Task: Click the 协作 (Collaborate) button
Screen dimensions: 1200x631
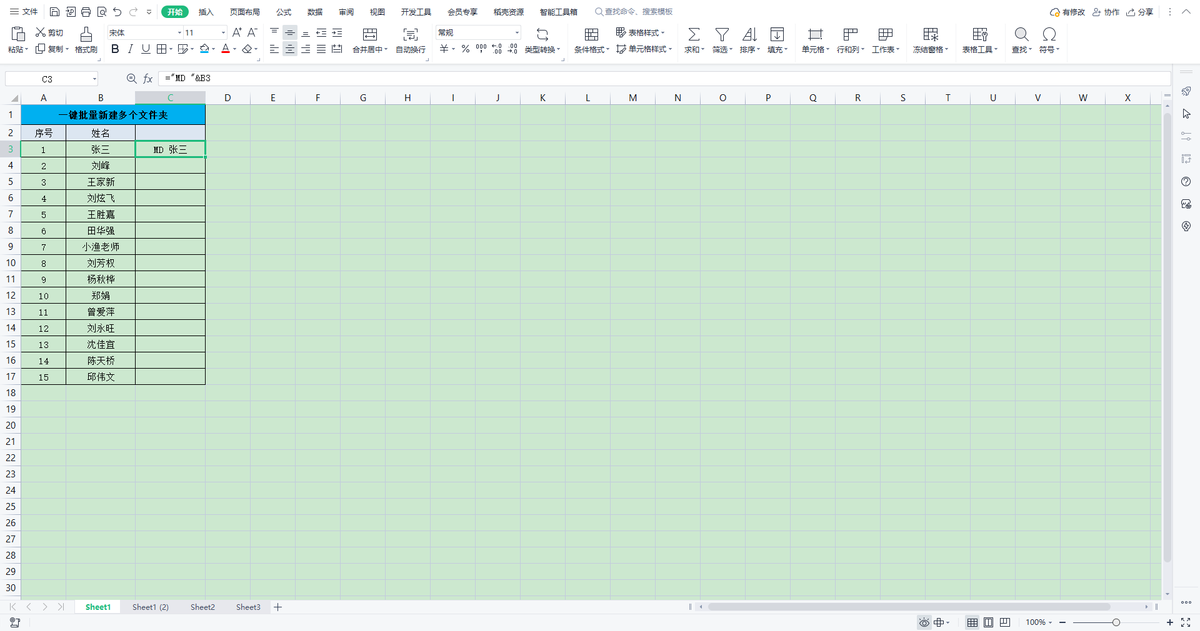Action: 1106,12
